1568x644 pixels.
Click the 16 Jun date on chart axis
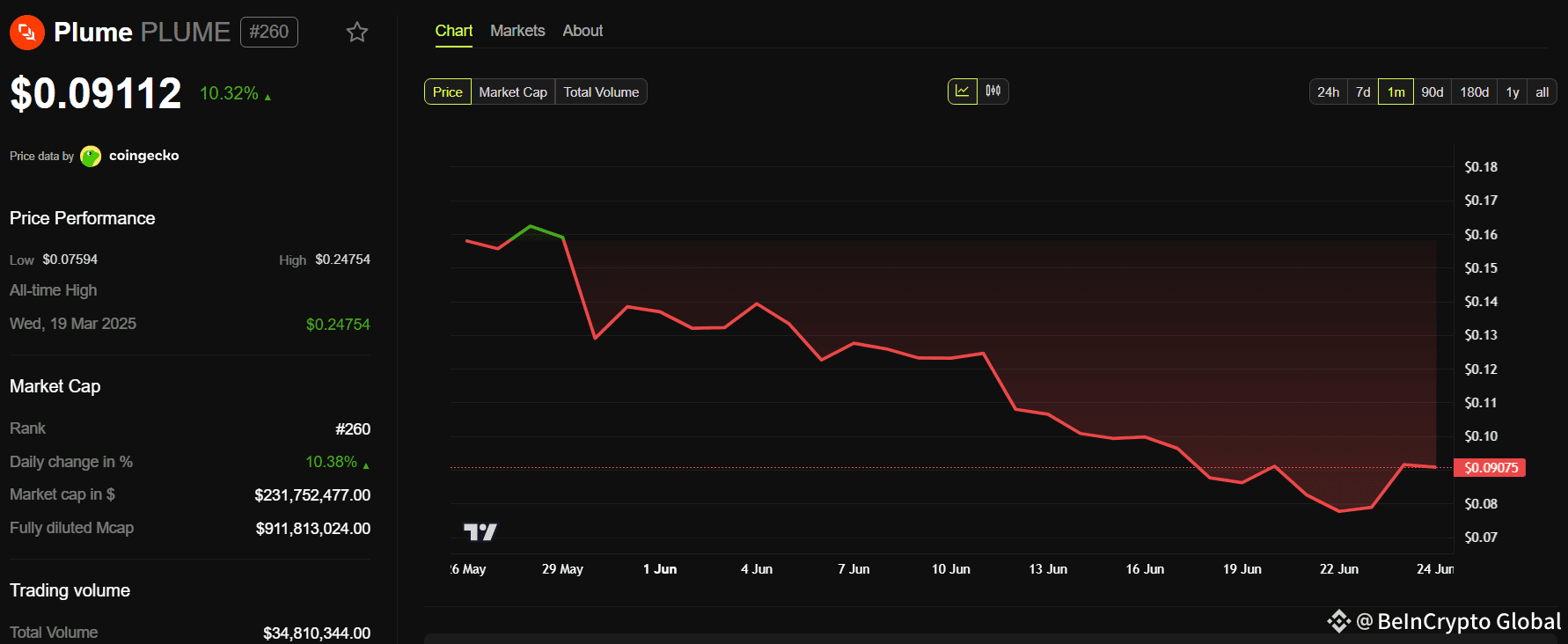point(1145,569)
